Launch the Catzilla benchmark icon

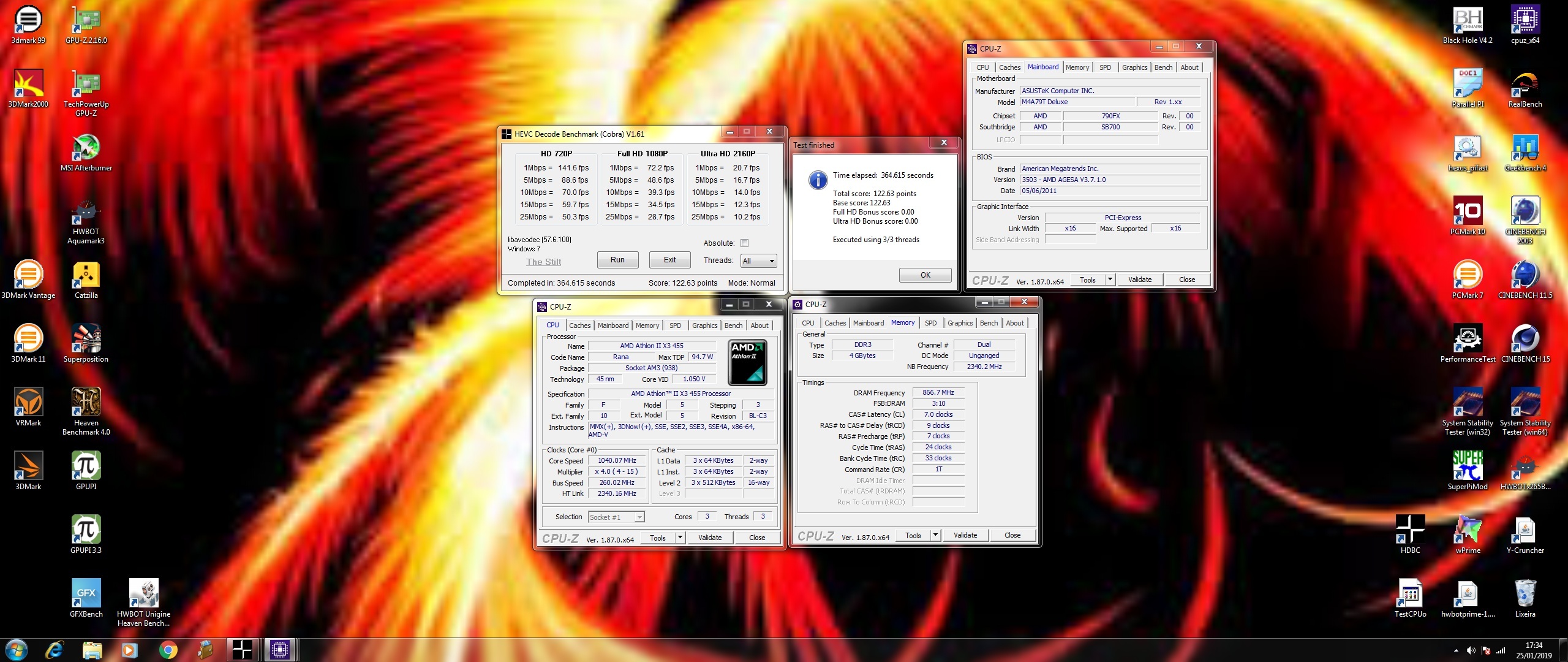[x=86, y=280]
